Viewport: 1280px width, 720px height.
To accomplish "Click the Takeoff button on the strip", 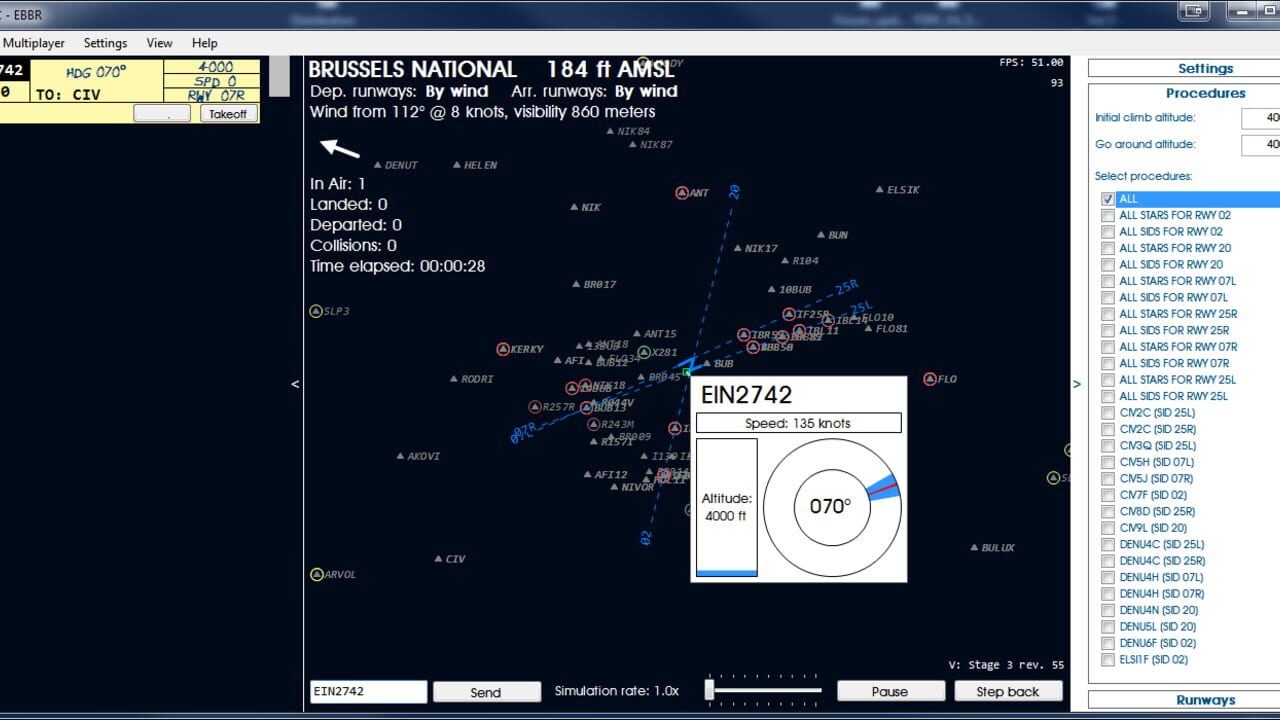I will click(x=228, y=114).
